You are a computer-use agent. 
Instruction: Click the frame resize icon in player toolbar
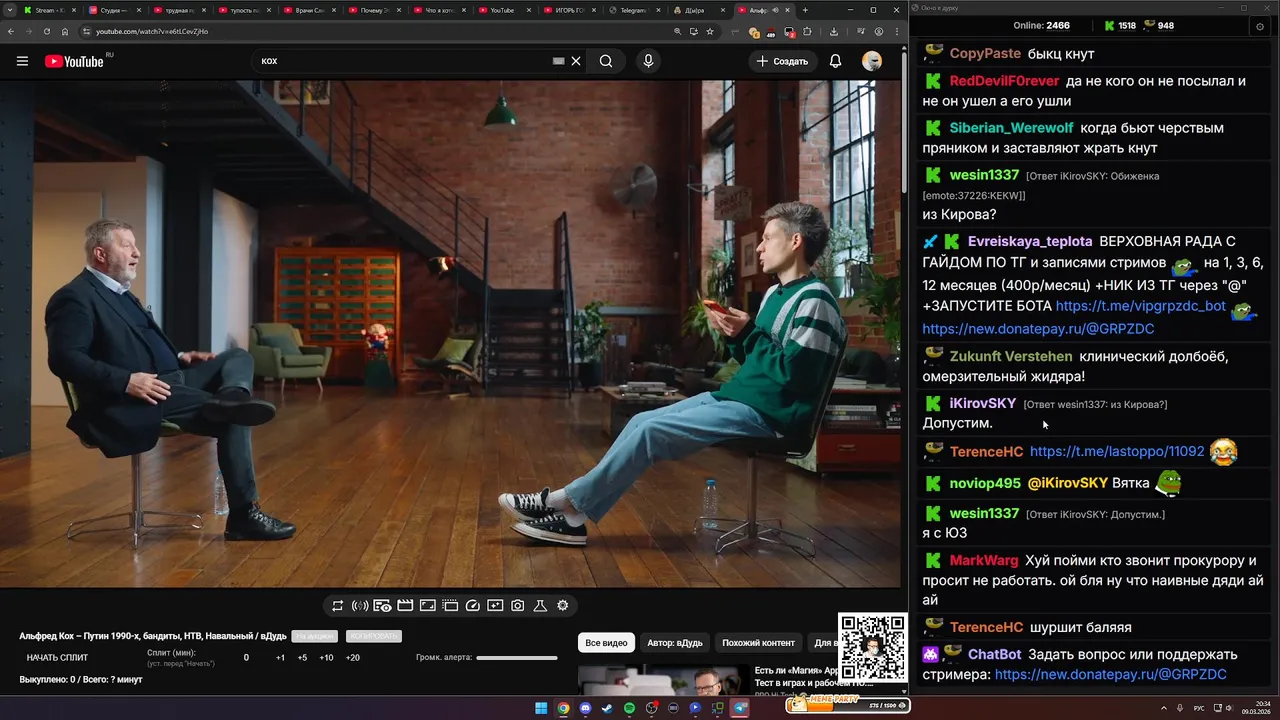(x=427, y=606)
